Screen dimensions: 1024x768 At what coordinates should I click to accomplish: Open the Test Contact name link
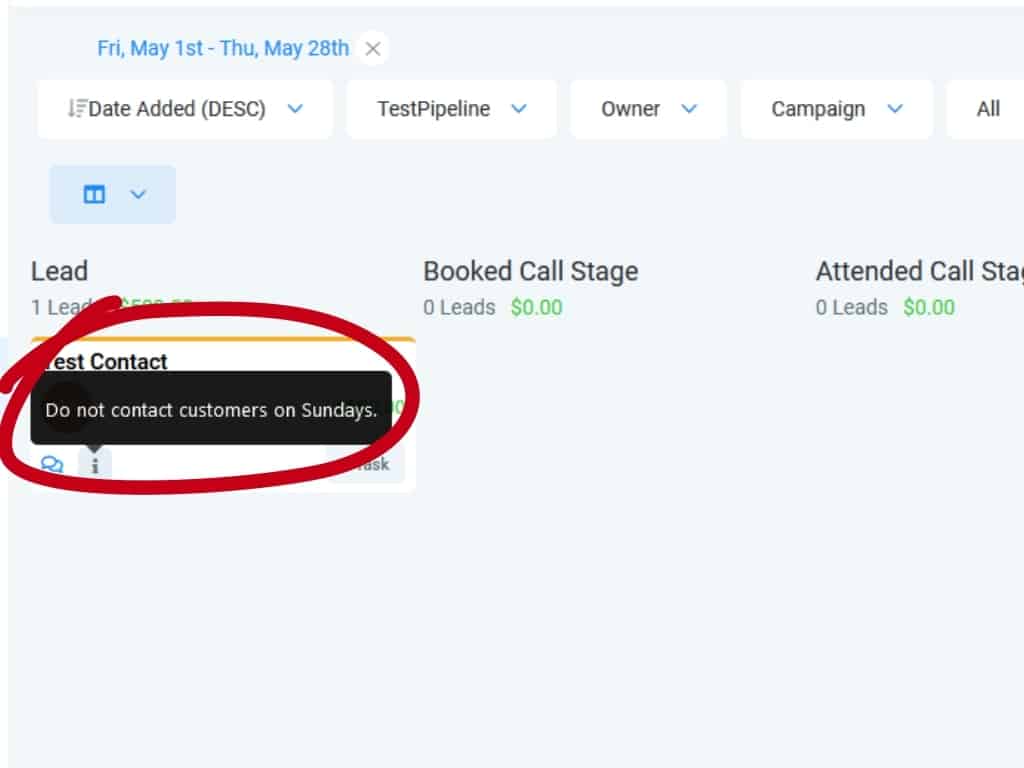(x=108, y=362)
